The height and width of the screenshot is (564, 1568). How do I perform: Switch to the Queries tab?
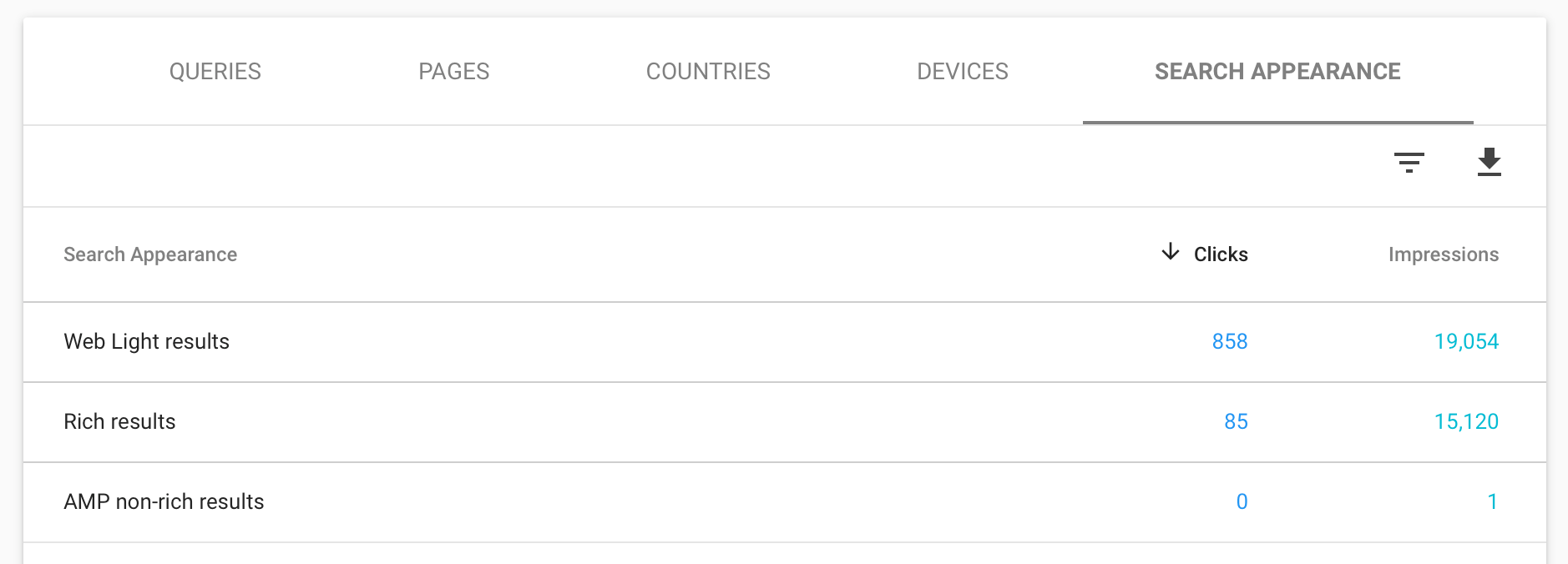pos(215,72)
